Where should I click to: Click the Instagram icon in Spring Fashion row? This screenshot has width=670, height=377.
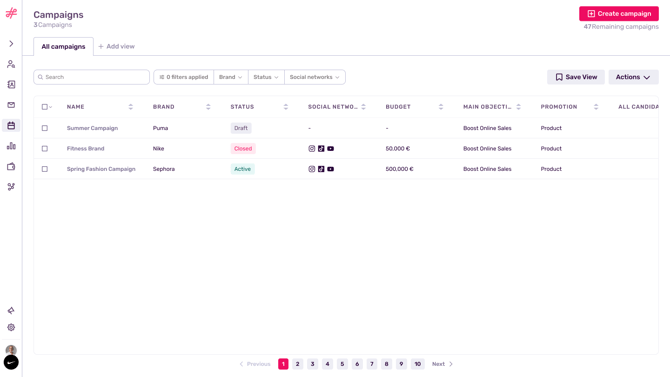point(311,169)
